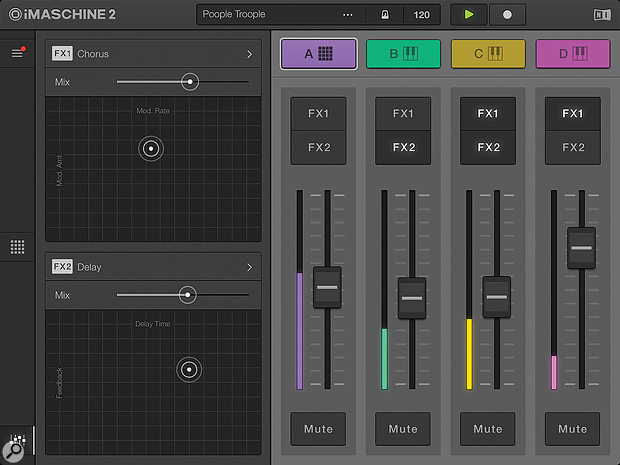Screen dimensions: 620x465
Task: Mute channel A
Action: [318, 429]
